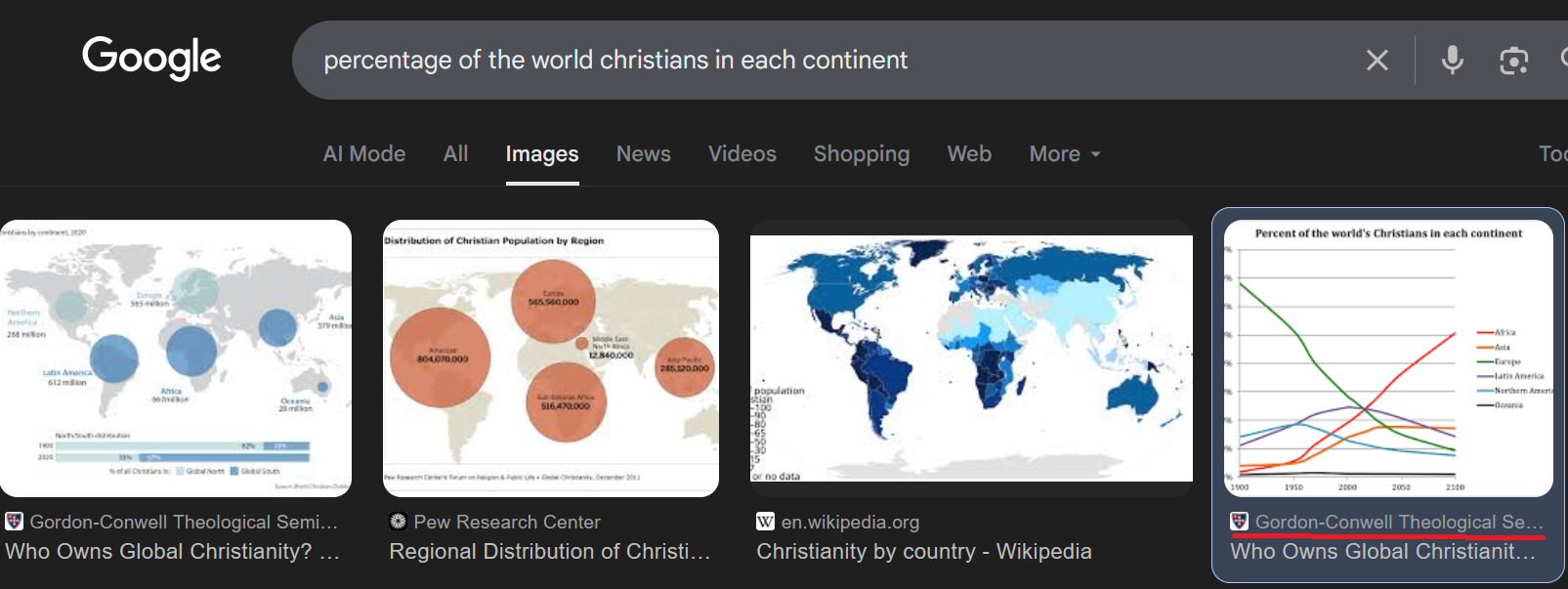Switch to the All results tab
The height and width of the screenshot is (589, 1568).
click(x=455, y=154)
